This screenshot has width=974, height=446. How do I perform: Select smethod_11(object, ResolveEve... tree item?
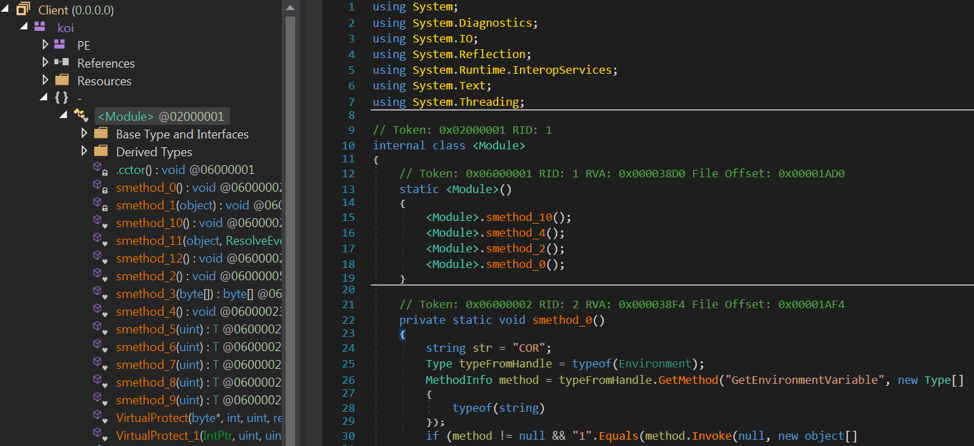coord(199,240)
